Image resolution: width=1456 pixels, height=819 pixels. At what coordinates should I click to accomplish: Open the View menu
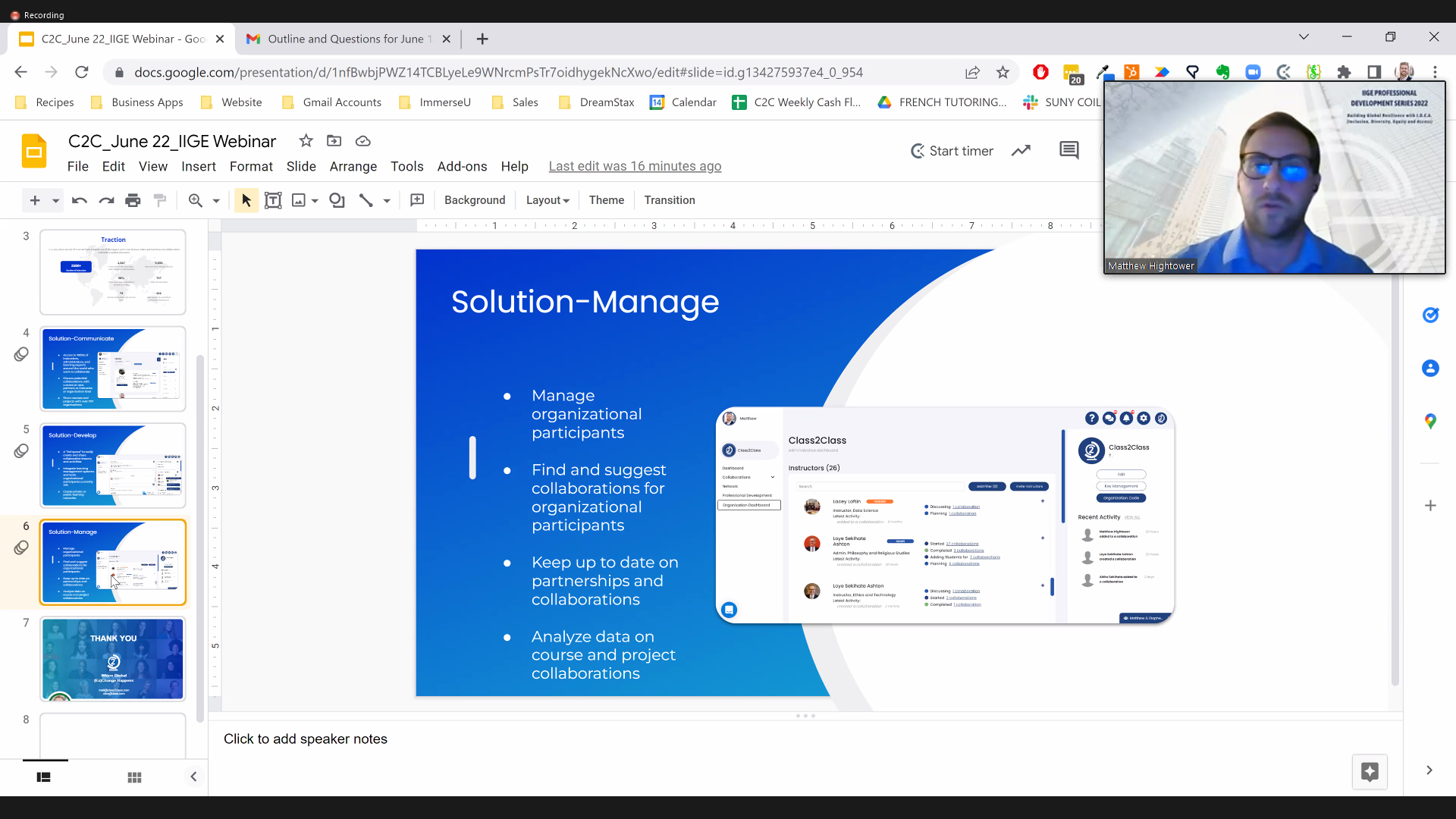(x=153, y=166)
